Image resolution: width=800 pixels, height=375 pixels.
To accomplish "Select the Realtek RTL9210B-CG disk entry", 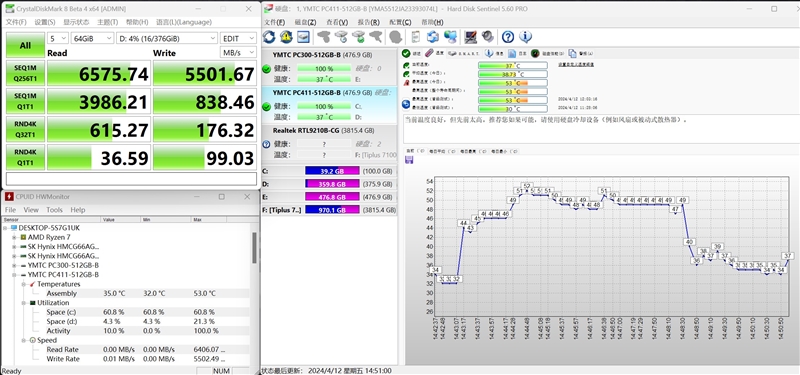I will tap(329, 143).
